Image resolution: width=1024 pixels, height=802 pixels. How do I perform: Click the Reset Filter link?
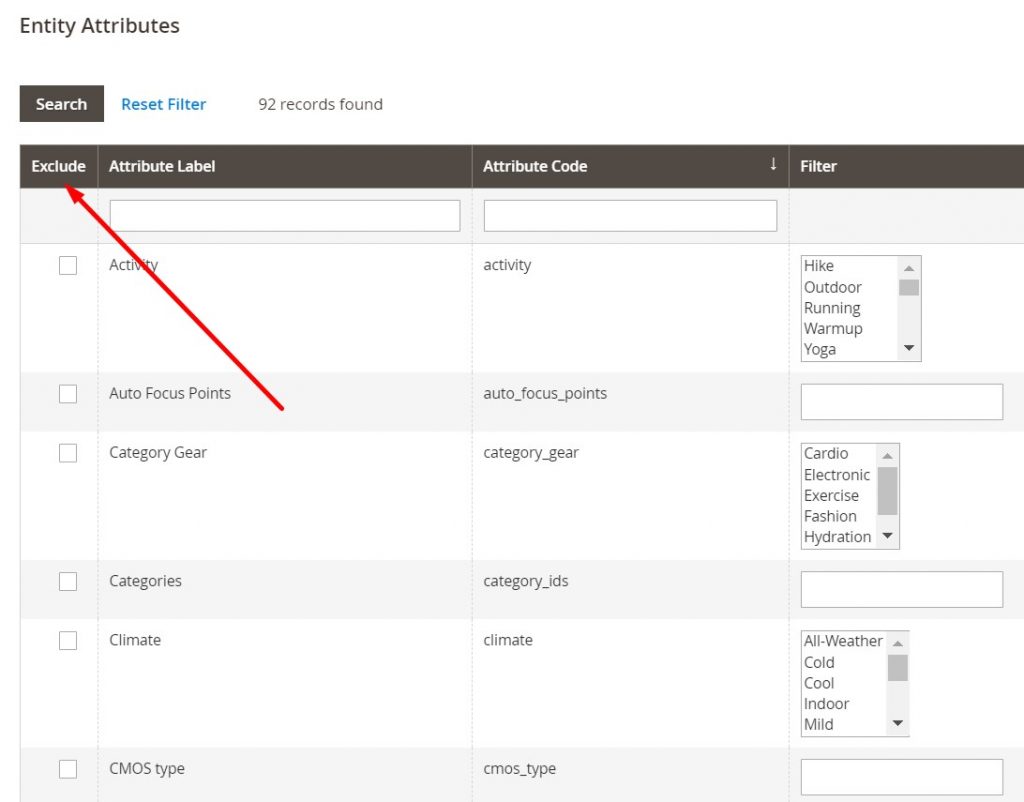[163, 103]
